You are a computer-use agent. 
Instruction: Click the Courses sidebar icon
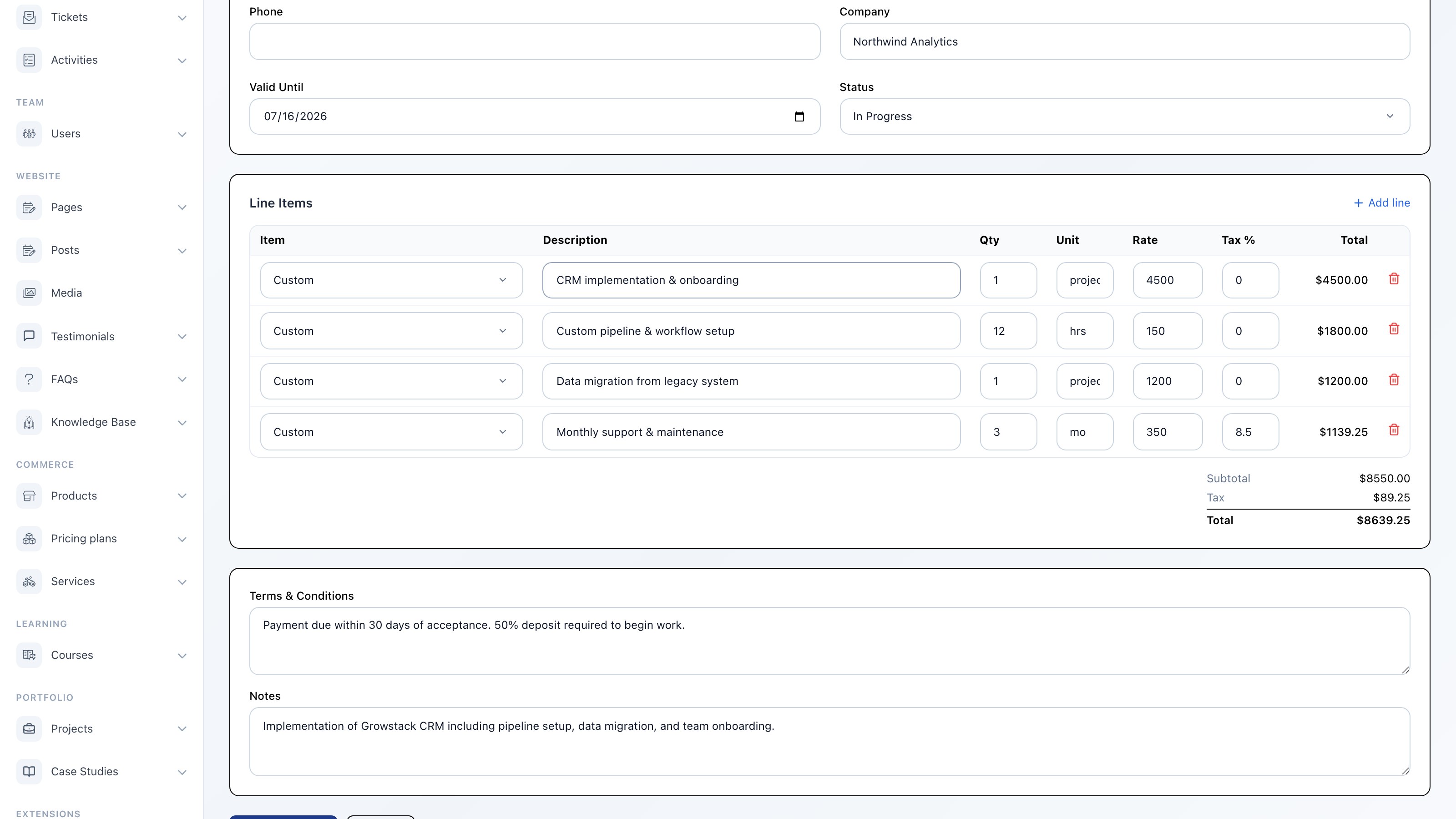point(29,655)
